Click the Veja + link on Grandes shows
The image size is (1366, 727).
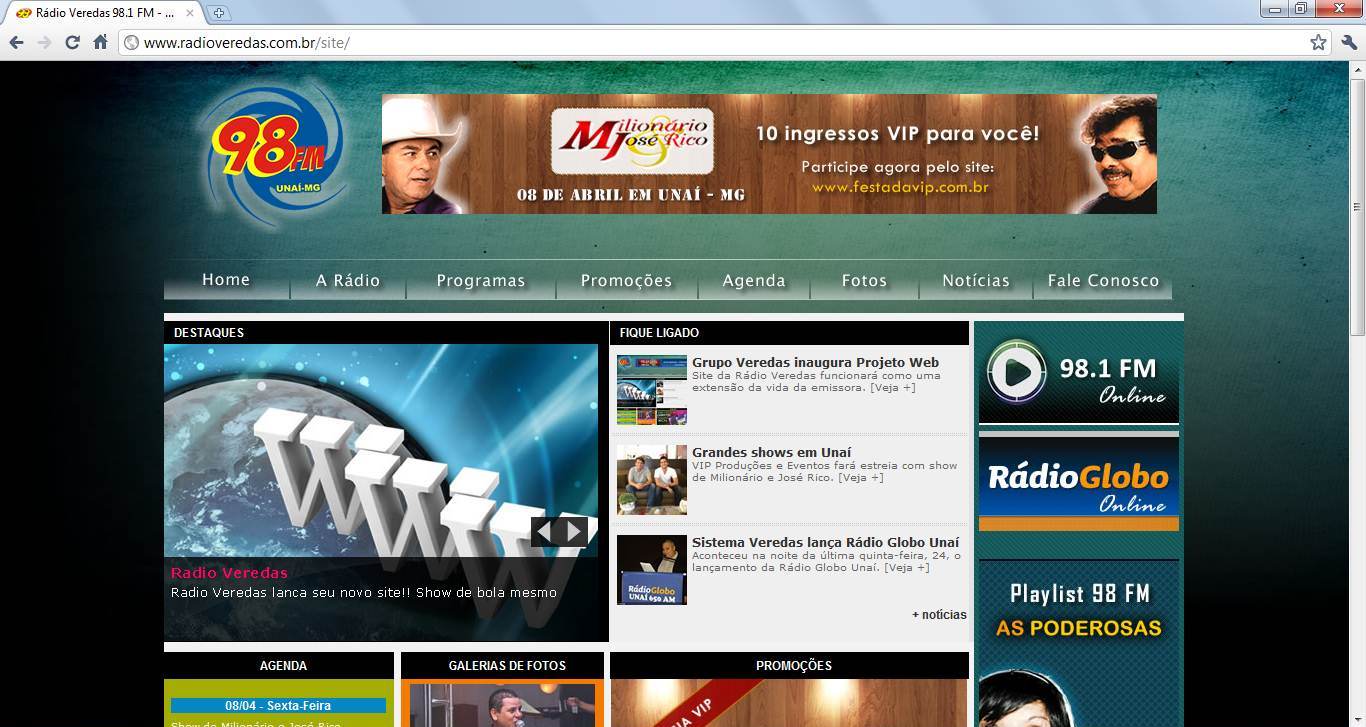[862, 478]
